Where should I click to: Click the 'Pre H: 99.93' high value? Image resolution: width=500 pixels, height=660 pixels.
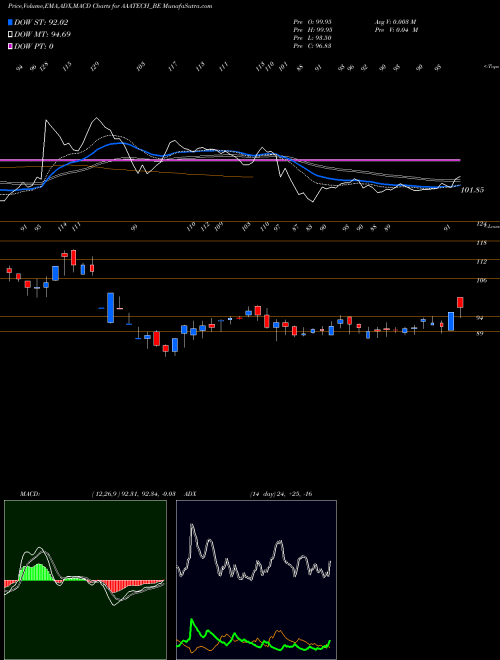tap(312, 30)
